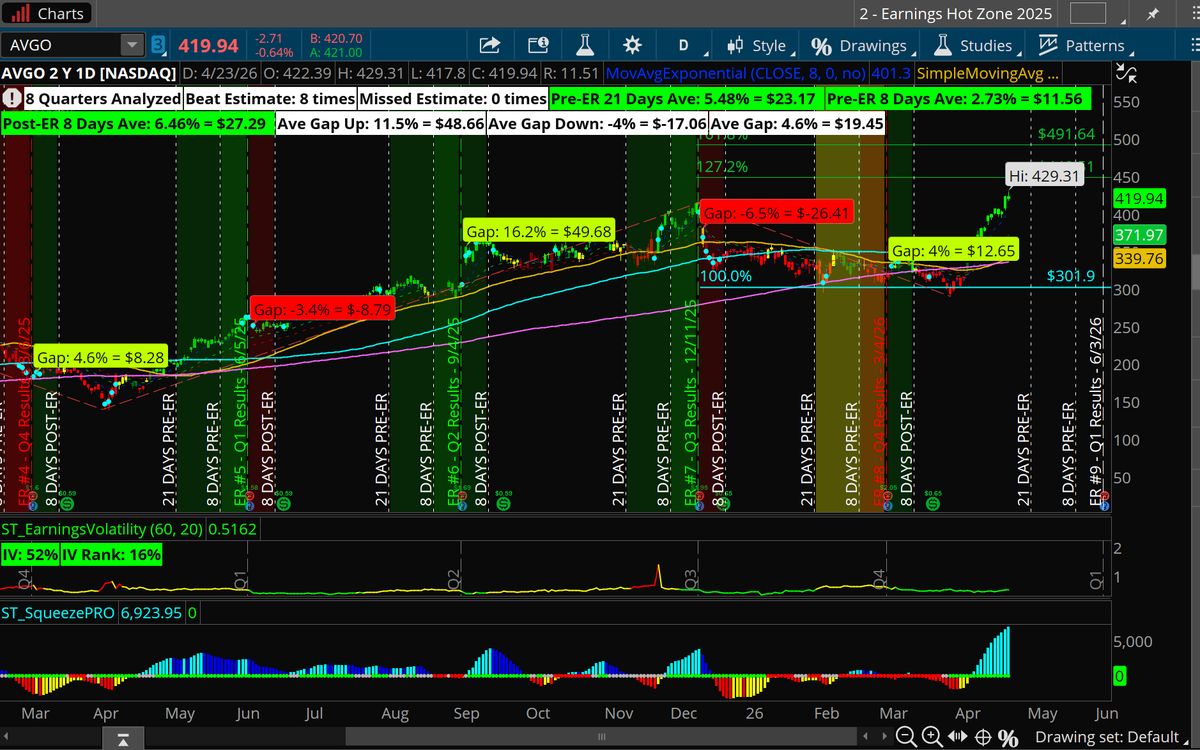The width and height of the screenshot is (1200, 750).
Task: Click the 'Gap: 16.2% = $49.68' bubble
Action: click(x=540, y=231)
